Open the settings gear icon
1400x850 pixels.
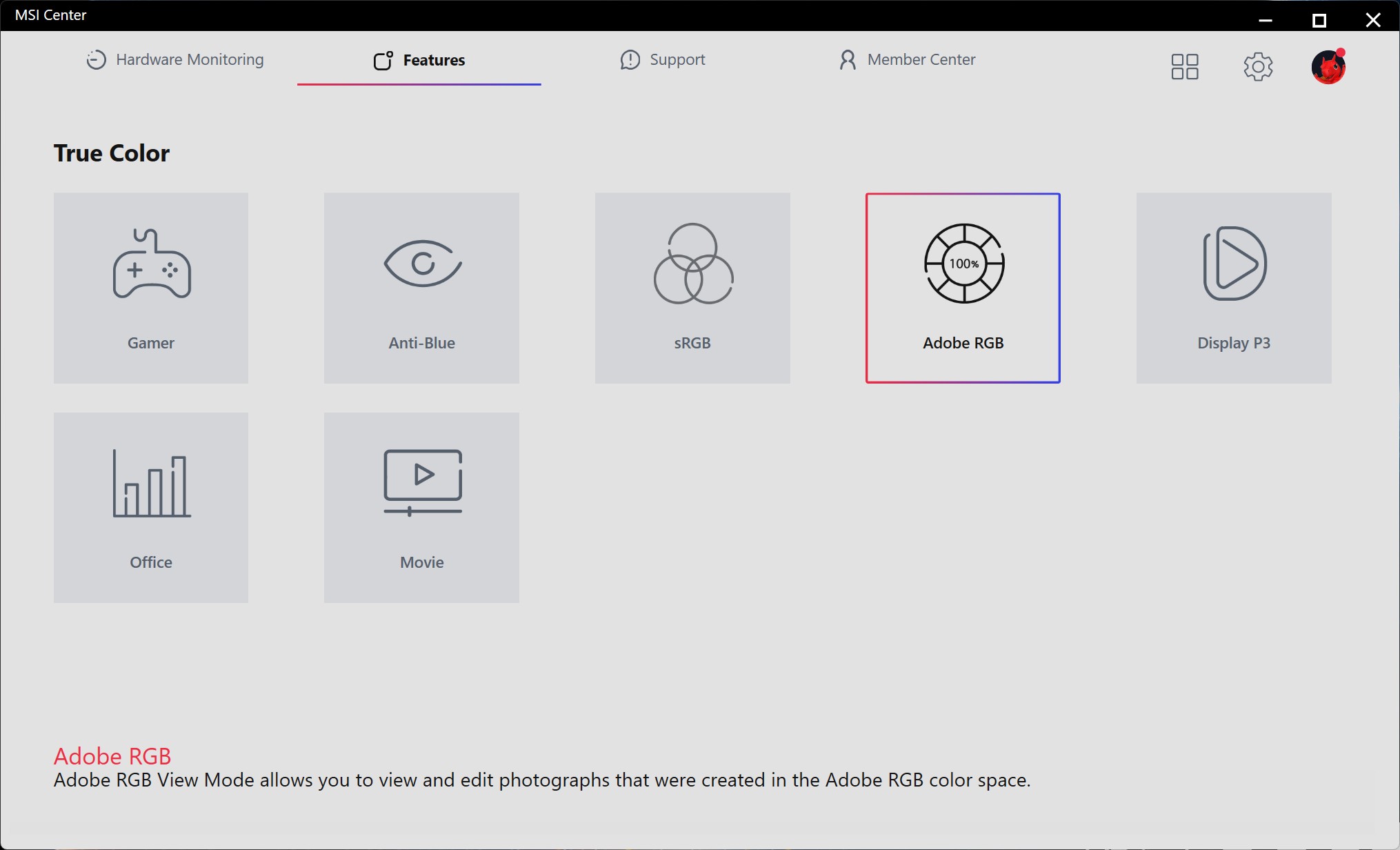(1258, 67)
